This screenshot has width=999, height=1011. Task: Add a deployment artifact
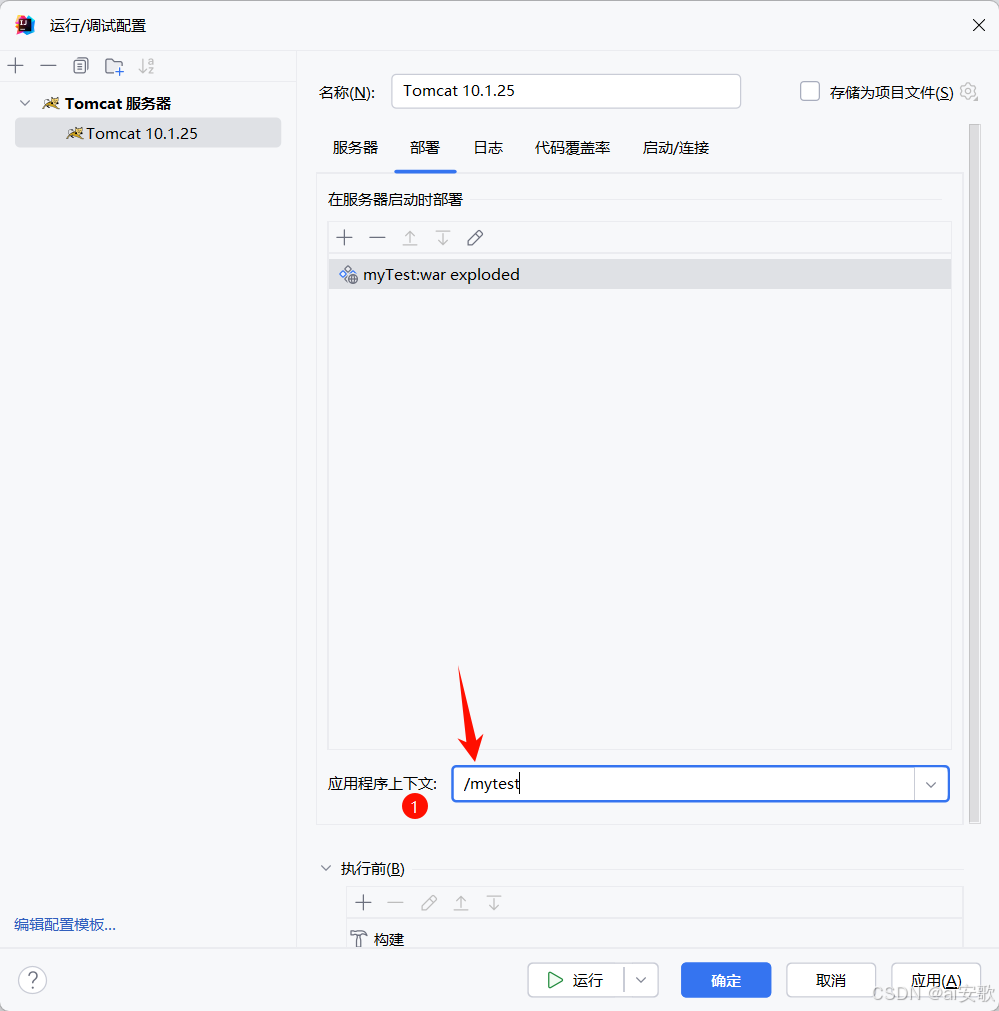pos(345,238)
